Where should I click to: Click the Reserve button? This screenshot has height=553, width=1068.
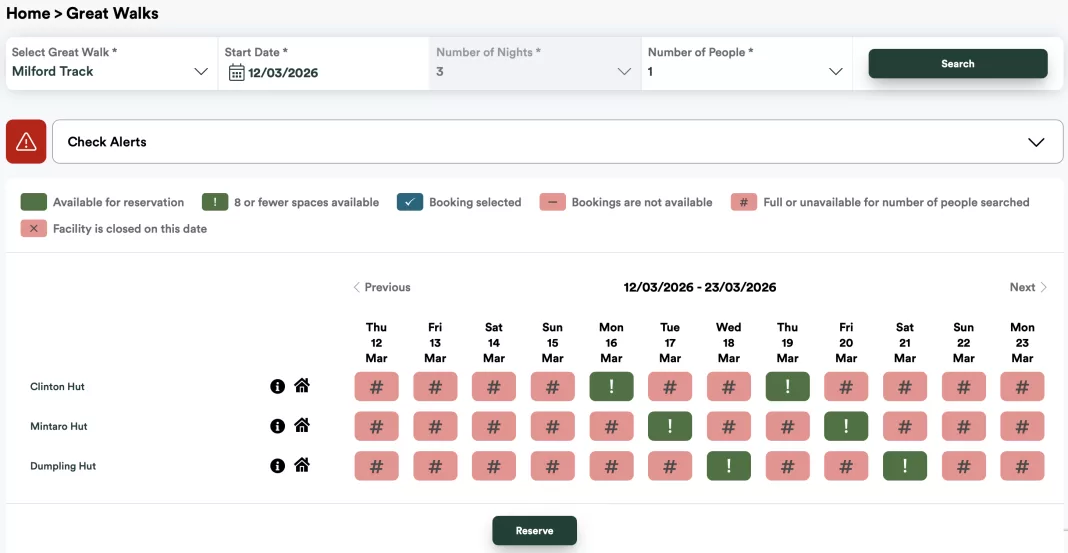pyautogui.click(x=535, y=531)
